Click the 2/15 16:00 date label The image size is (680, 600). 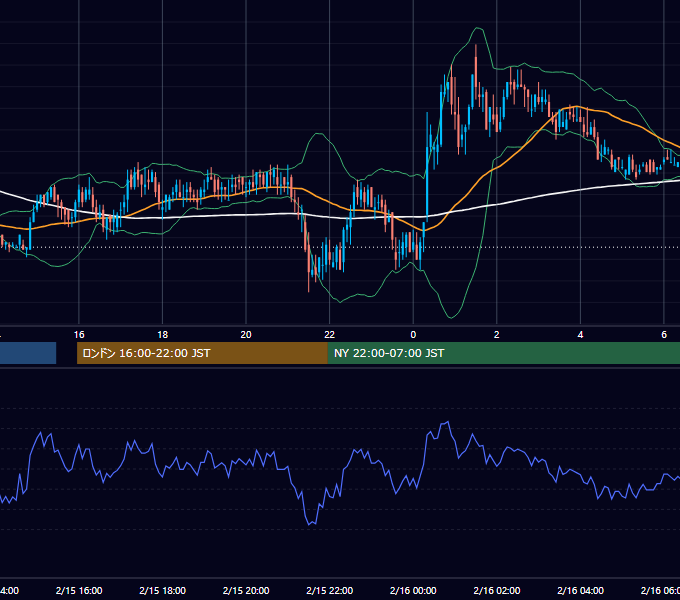tap(79, 590)
